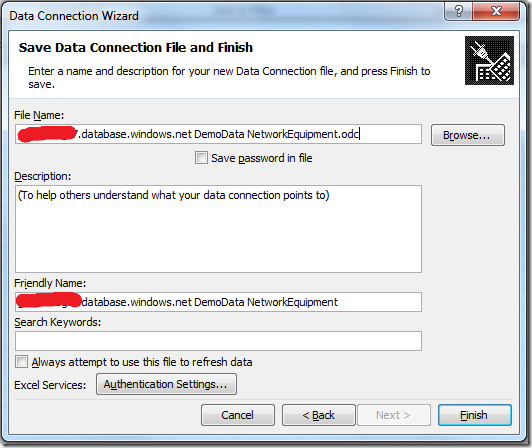Cancel the data connection wizard

click(238, 415)
